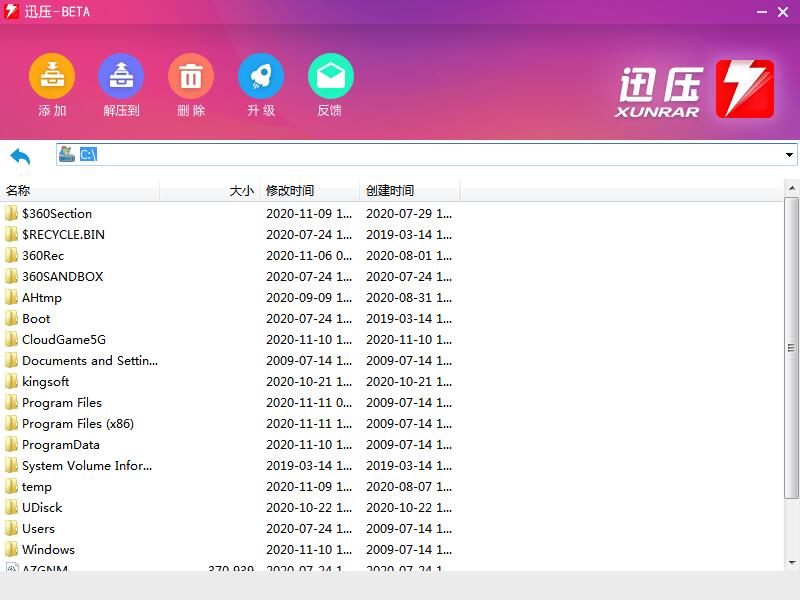
Task: Click 2019-03-14 created date of $RECYCLE.BIN
Action: [409, 234]
